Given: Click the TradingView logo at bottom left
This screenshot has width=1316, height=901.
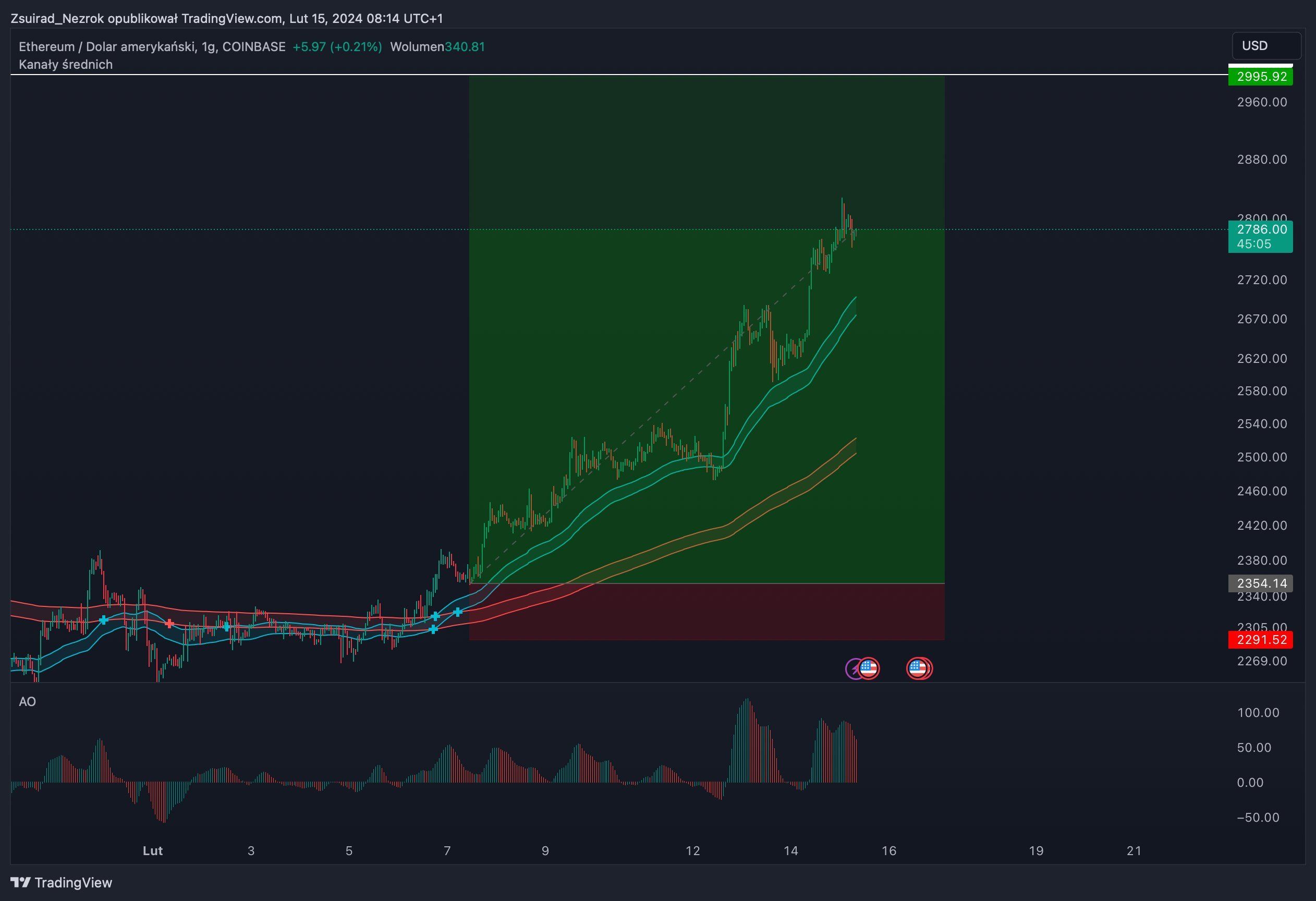Looking at the screenshot, I should (x=61, y=883).
